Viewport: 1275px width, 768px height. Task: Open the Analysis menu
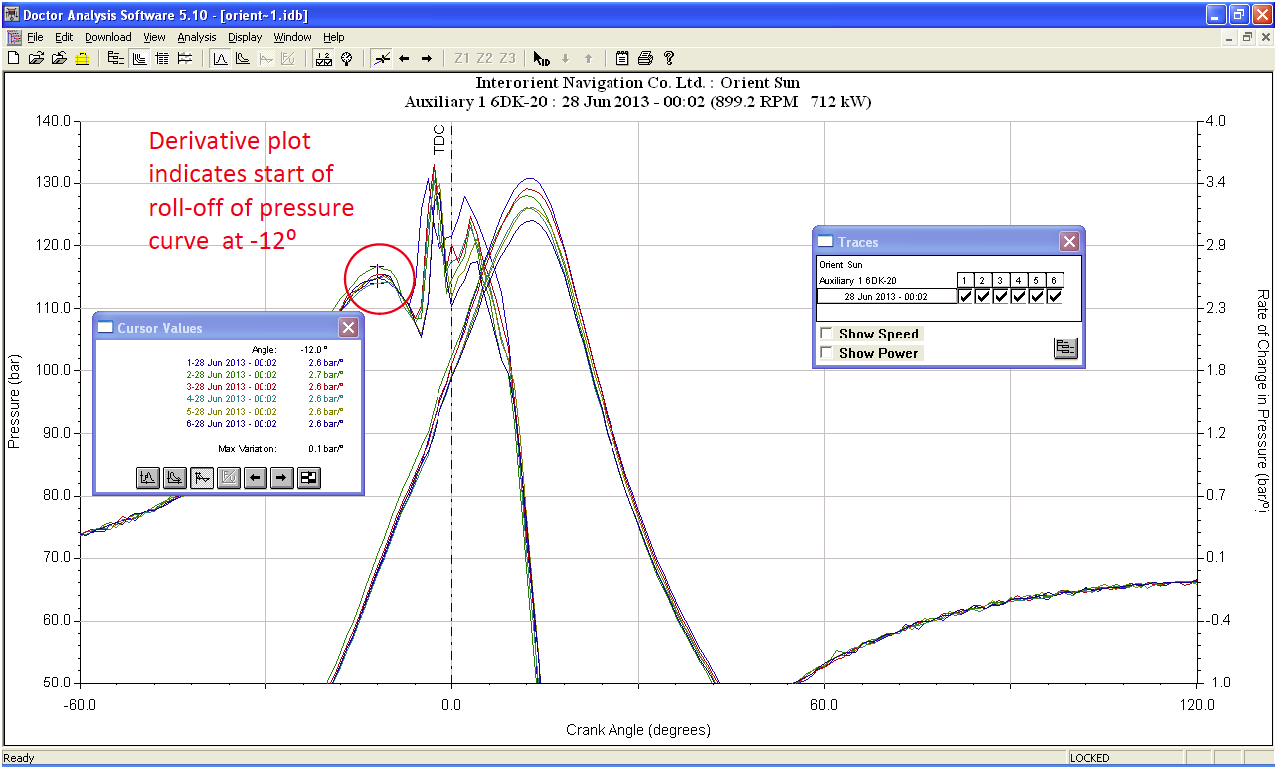[x=197, y=37]
